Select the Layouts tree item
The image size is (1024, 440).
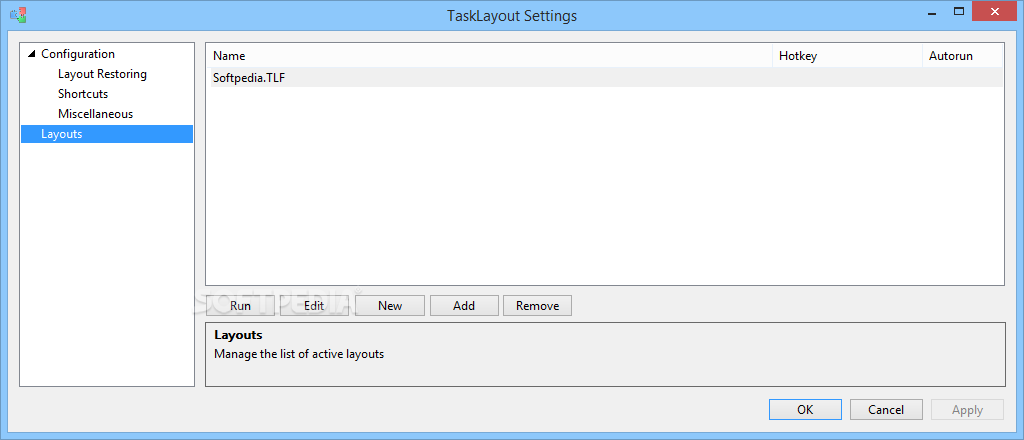click(x=107, y=134)
